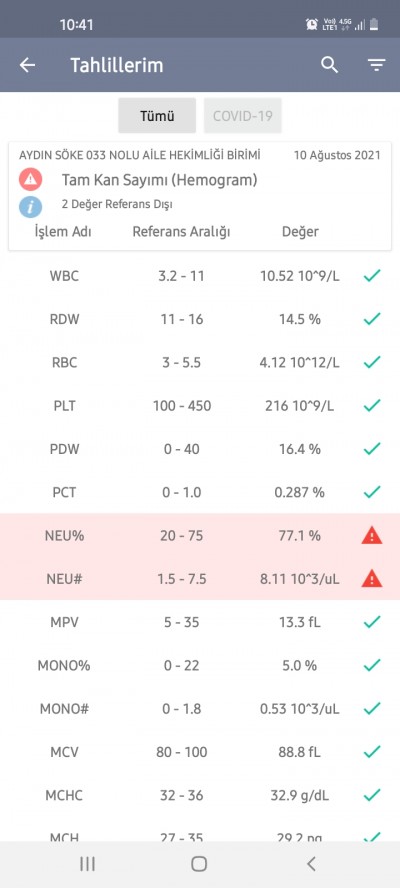Tap the green checkmark on PLT row
This screenshot has width=400, height=888.
pos(372,405)
